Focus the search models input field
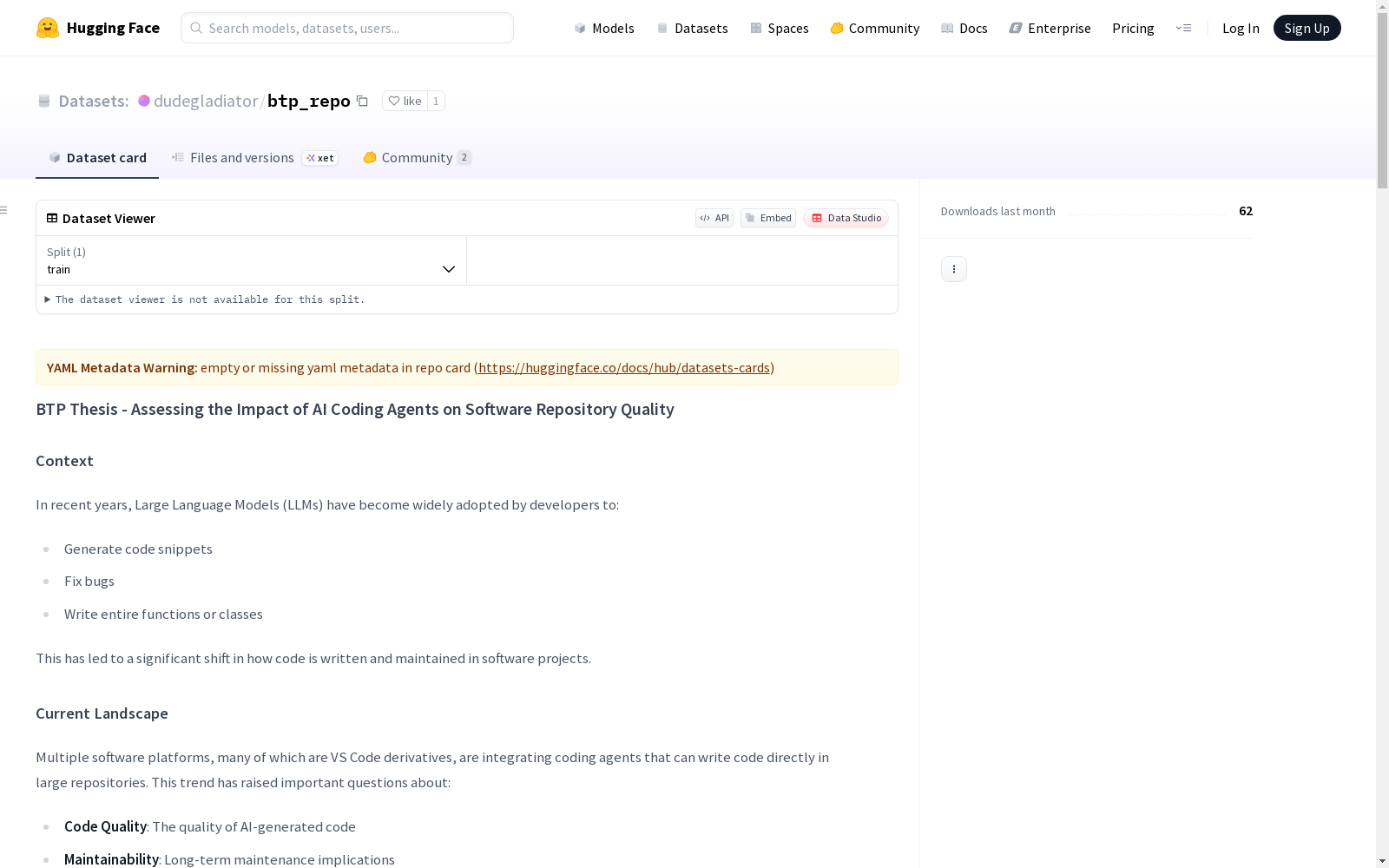 click(347, 28)
